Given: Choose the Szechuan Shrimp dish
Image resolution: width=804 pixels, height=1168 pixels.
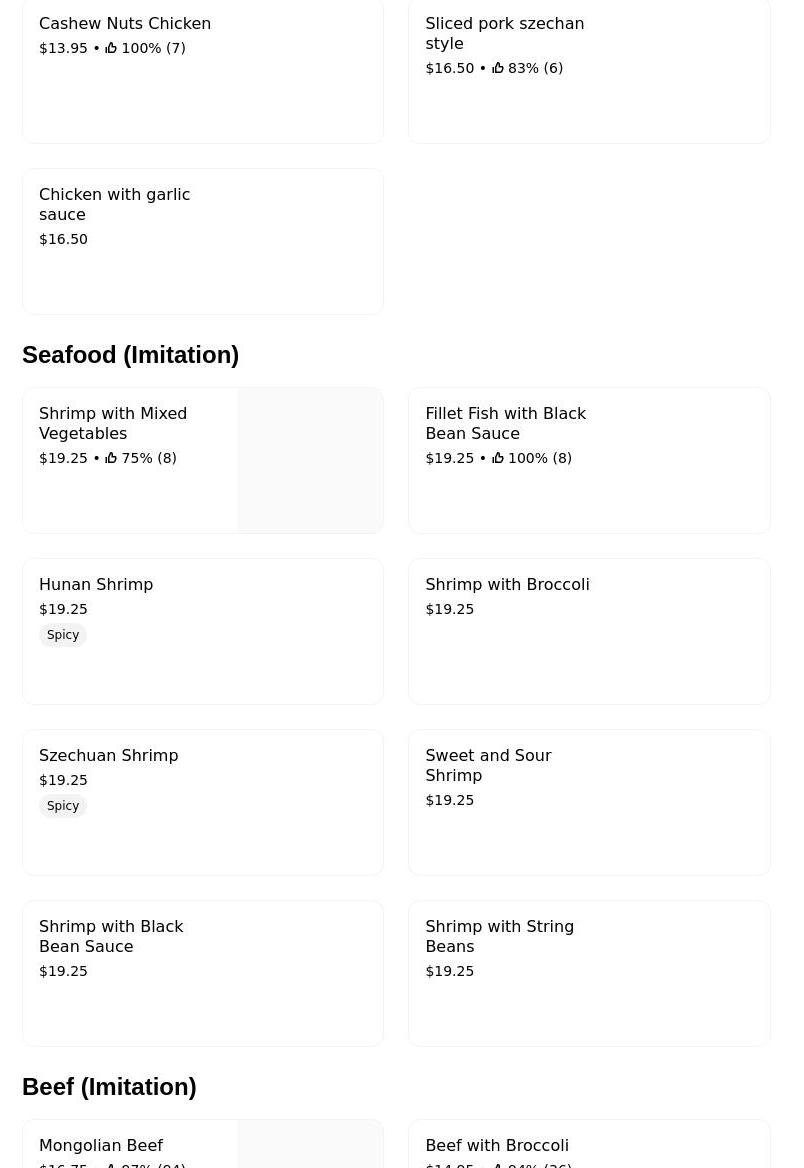Looking at the screenshot, I should tap(203, 802).
